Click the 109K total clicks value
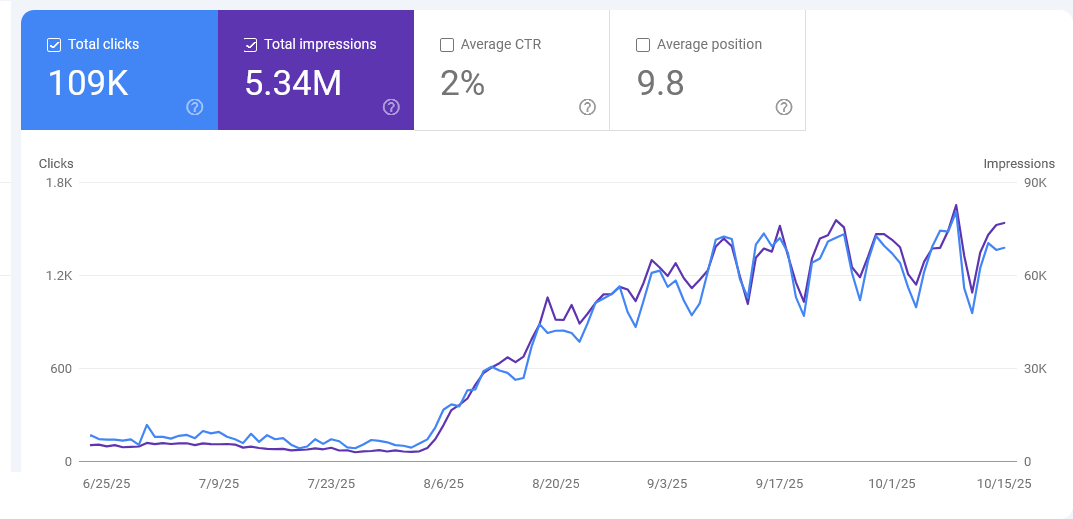1073x519 pixels. pos(88,84)
